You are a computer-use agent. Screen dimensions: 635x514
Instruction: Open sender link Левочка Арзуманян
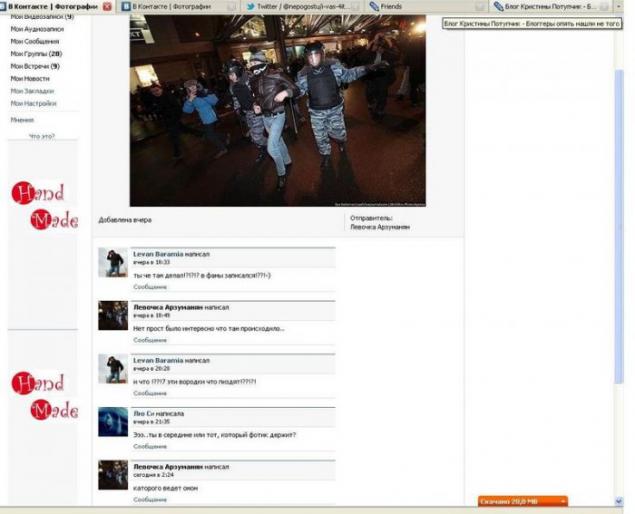pyautogui.click(x=380, y=227)
